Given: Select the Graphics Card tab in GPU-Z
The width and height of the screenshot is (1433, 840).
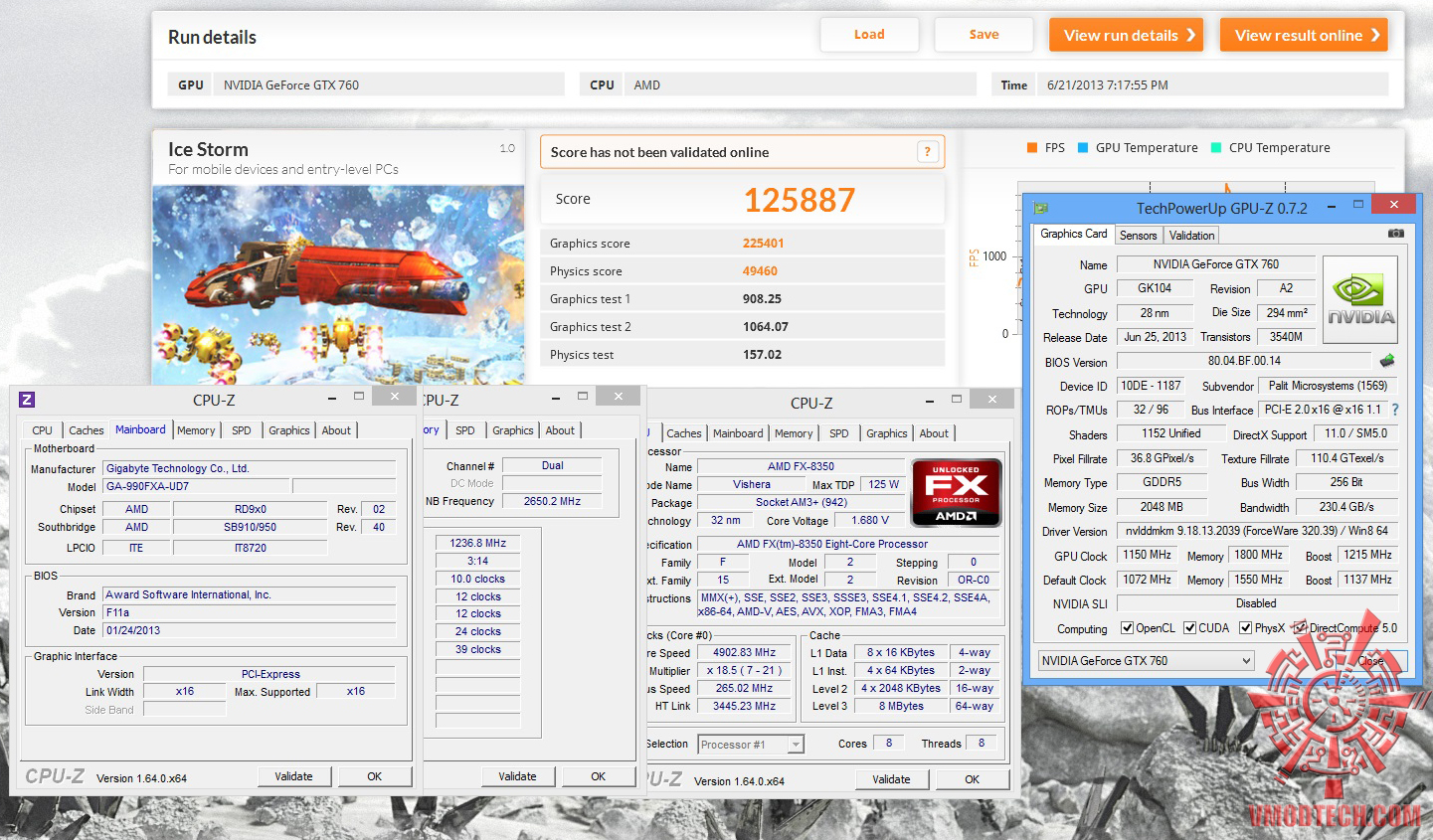Looking at the screenshot, I should pos(1073,234).
